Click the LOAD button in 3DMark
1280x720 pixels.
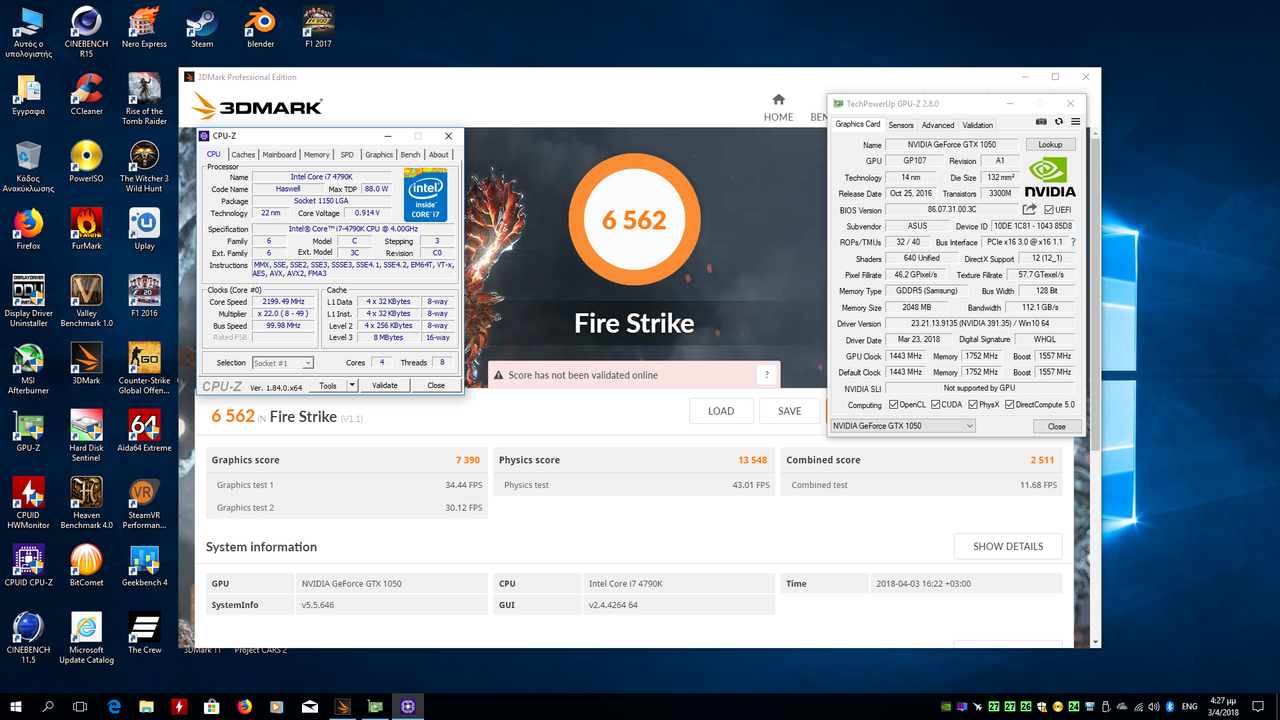(x=721, y=411)
